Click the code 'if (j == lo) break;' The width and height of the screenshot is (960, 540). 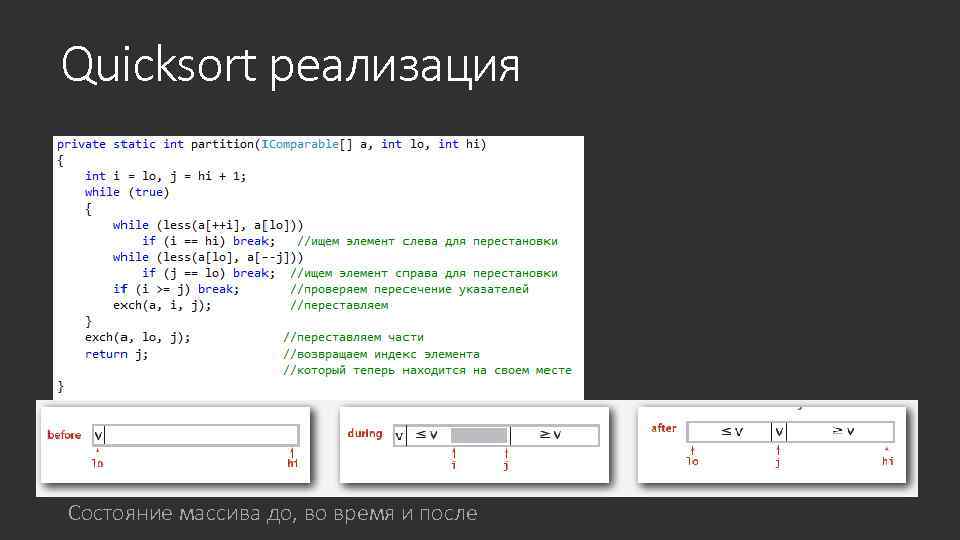[x=209, y=273]
